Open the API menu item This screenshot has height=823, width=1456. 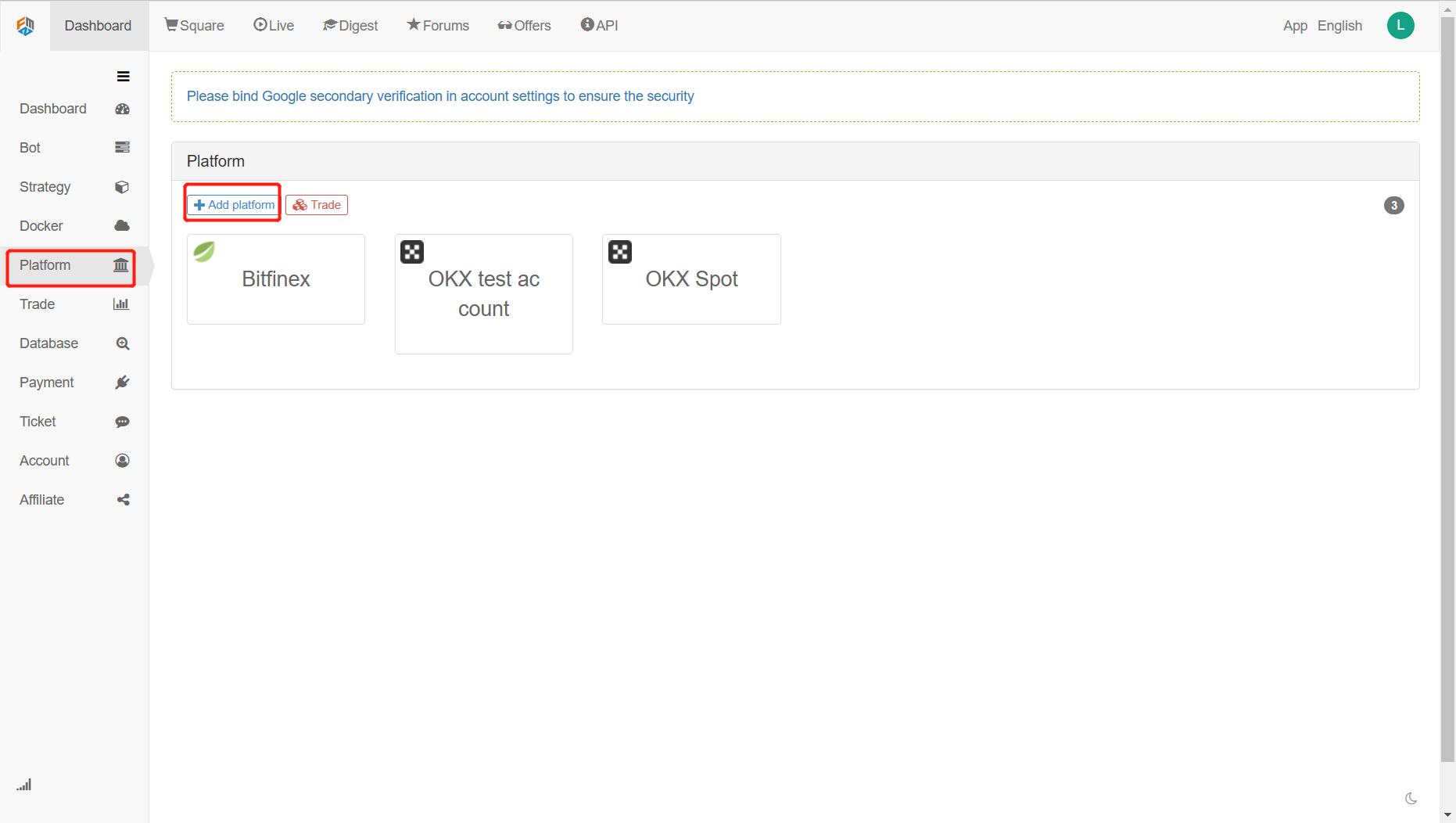(599, 26)
